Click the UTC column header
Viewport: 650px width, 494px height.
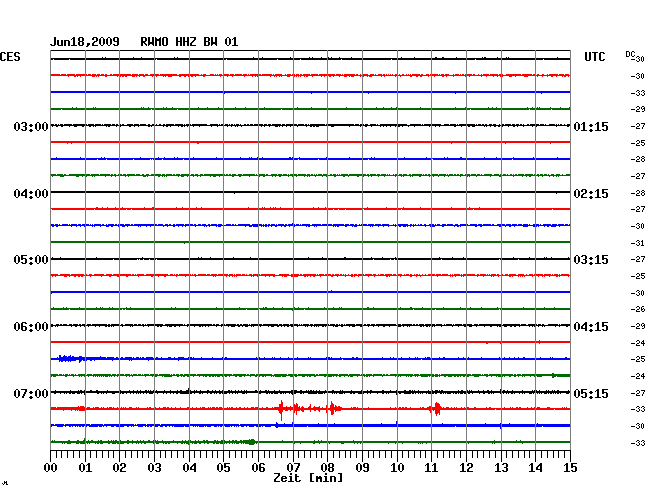(594, 57)
